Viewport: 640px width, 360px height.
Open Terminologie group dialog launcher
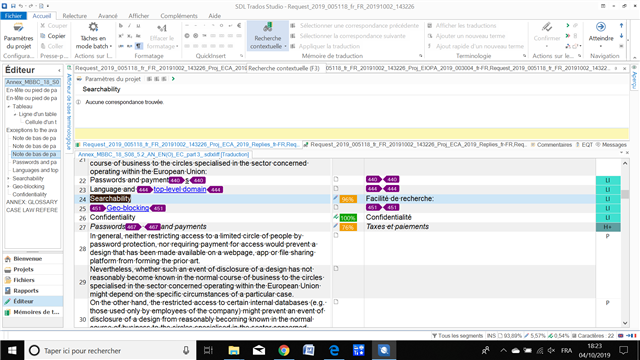[x=524, y=56]
